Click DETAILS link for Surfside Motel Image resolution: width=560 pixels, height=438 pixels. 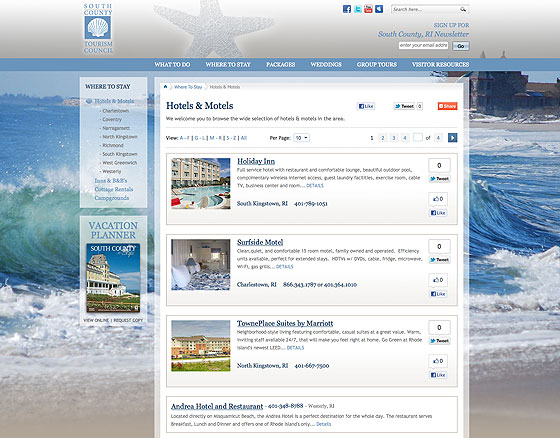point(285,267)
